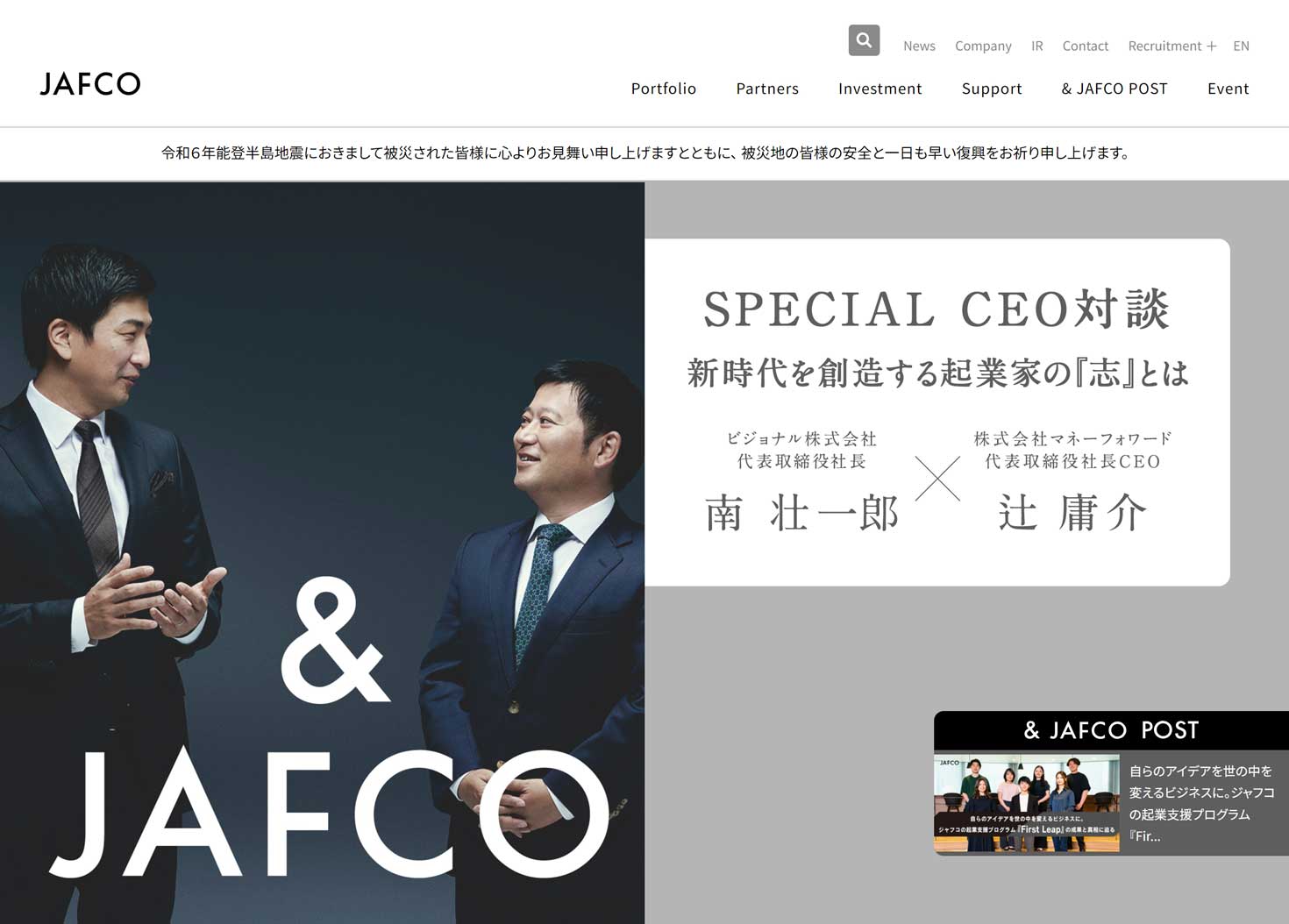Image resolution: width=1289 pixels, height=924 pixels.
Task: Read the 自らのアイデアを世の中を article text
Action: pos(1202,803)
